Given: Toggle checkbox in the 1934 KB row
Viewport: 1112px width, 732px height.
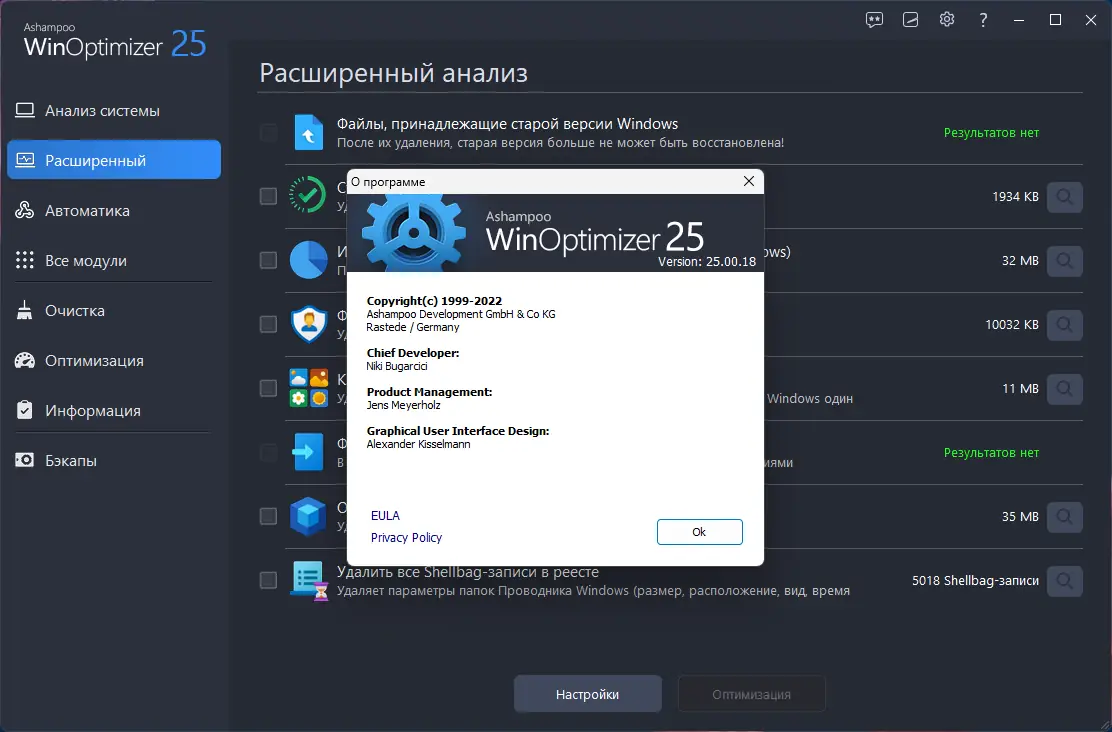Looking at the screenshot, I should [x=268, y=196].
